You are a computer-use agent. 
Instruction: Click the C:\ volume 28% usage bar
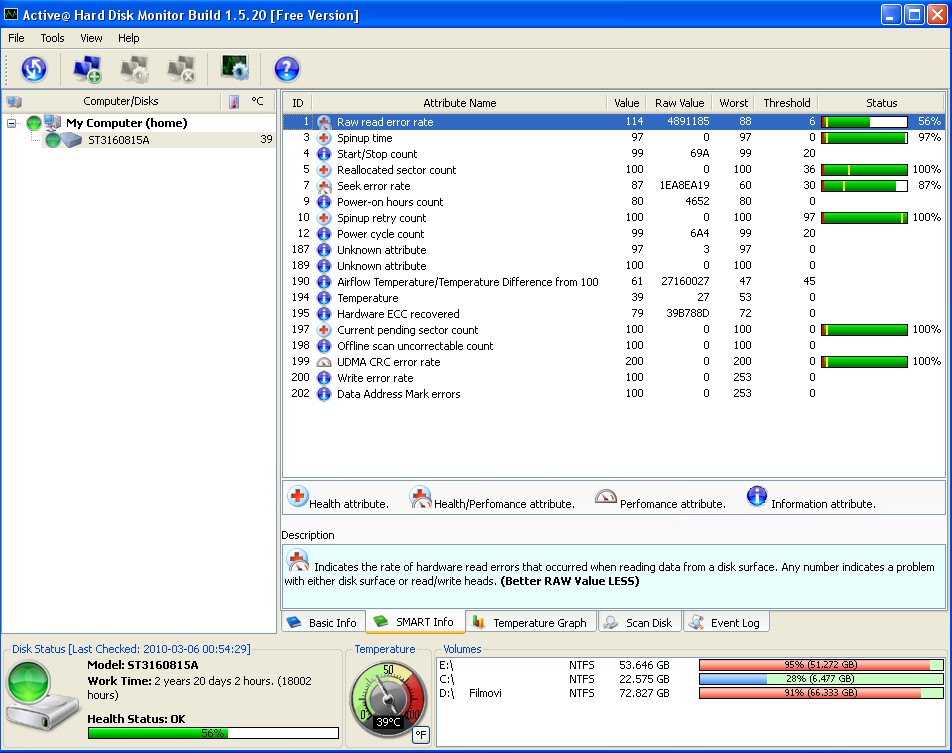click(x=821, y=679)
